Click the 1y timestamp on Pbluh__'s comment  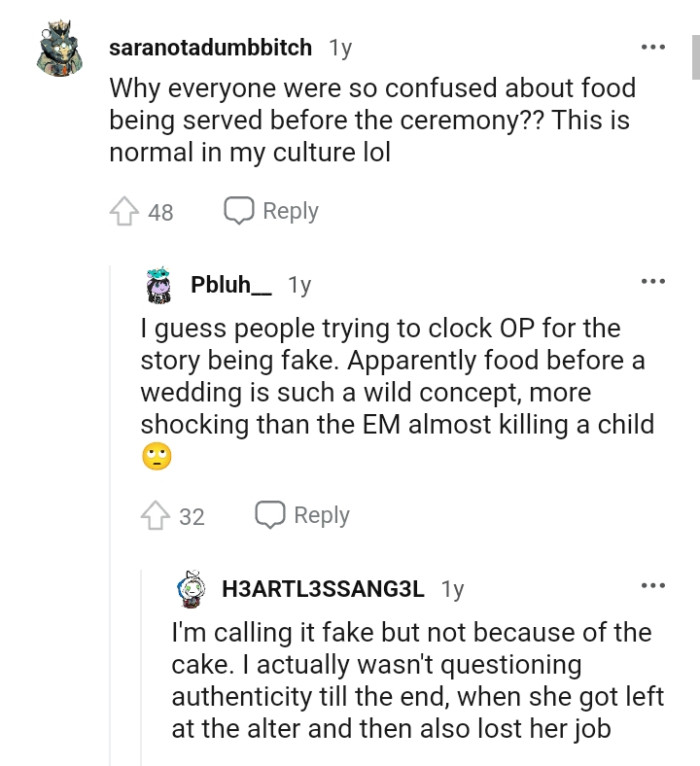coord(299,285)
